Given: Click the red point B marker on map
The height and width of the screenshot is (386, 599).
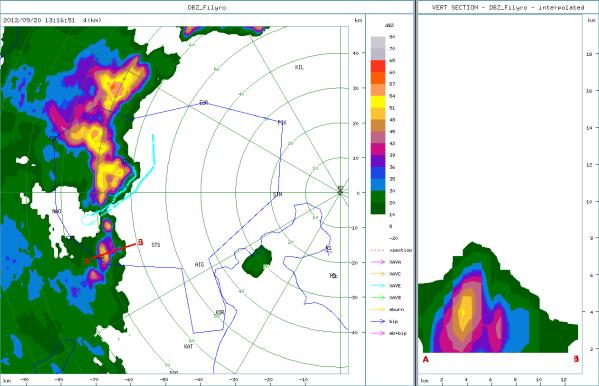Looking at the screenshot, I should (140, 242).
